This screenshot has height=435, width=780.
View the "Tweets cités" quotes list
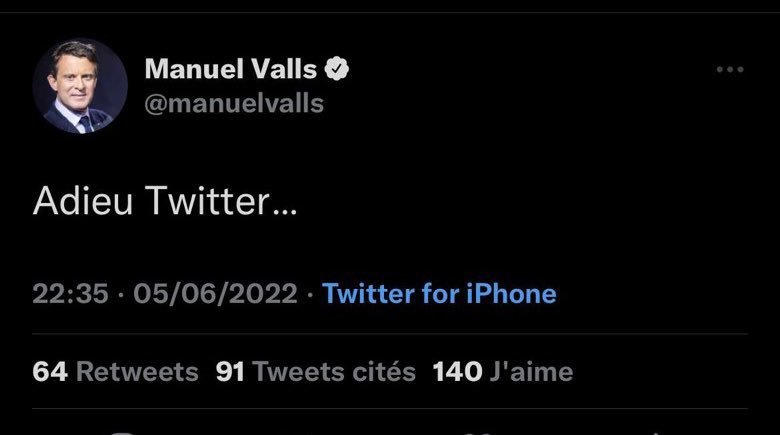[x=334, y=372]
